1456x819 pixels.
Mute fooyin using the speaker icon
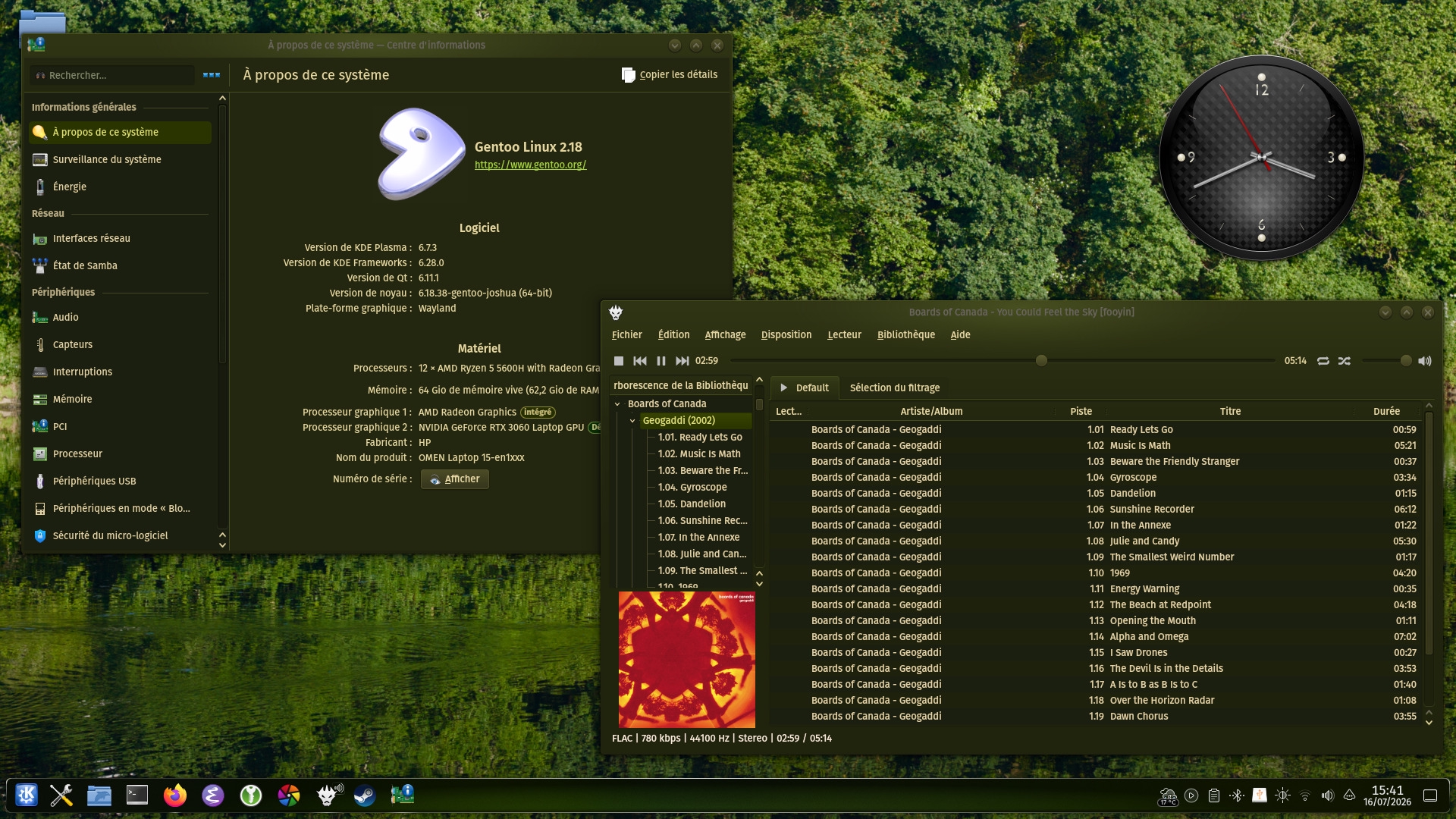click(x=1425, y=361)
